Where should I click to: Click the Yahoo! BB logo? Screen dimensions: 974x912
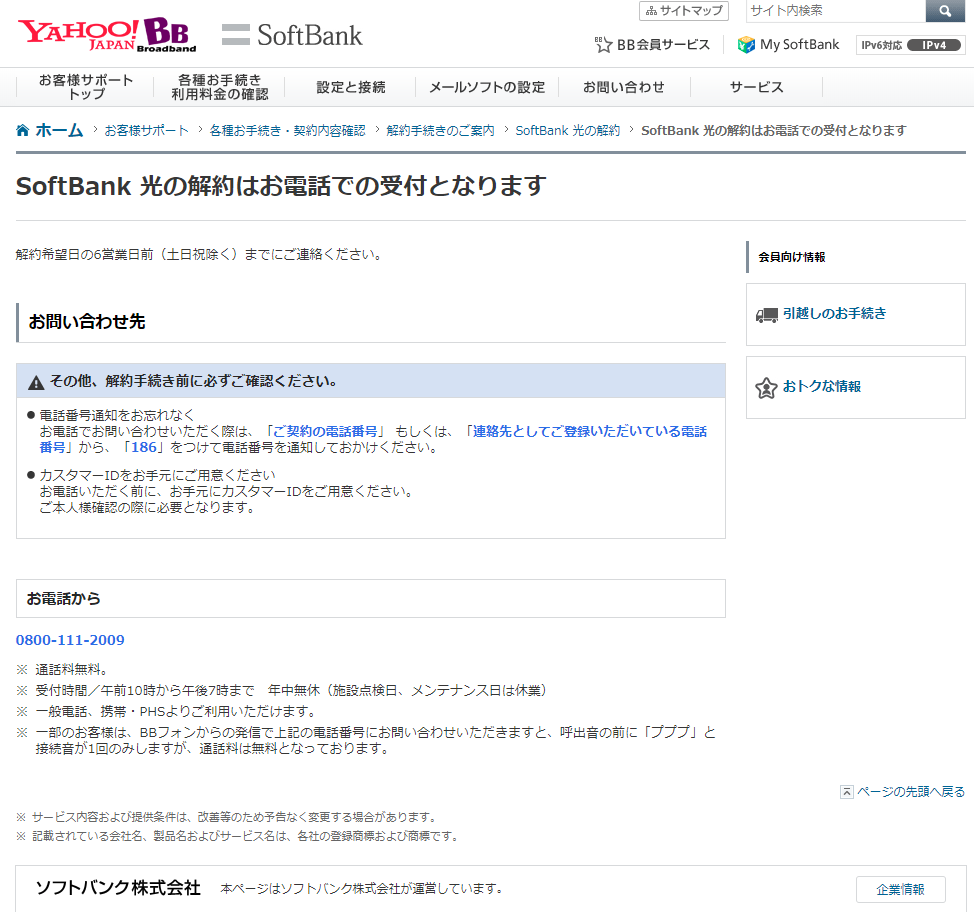pyautogui.click(x=107, y=34)
